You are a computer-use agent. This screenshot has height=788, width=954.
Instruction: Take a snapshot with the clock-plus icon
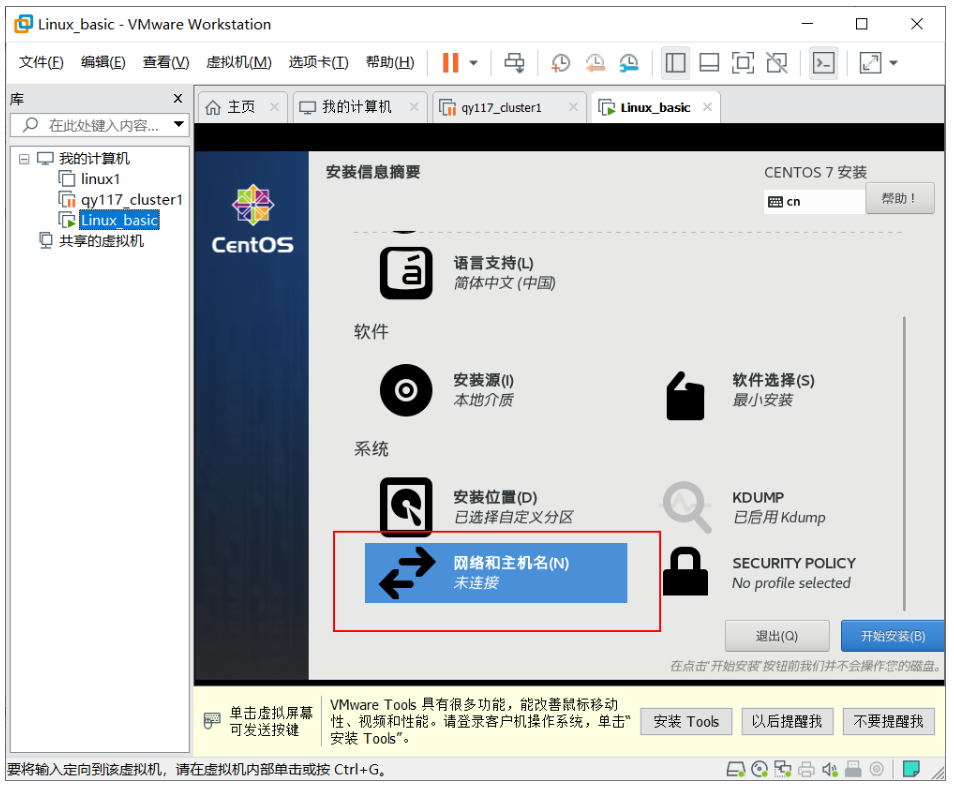click(x=560, y=63)
